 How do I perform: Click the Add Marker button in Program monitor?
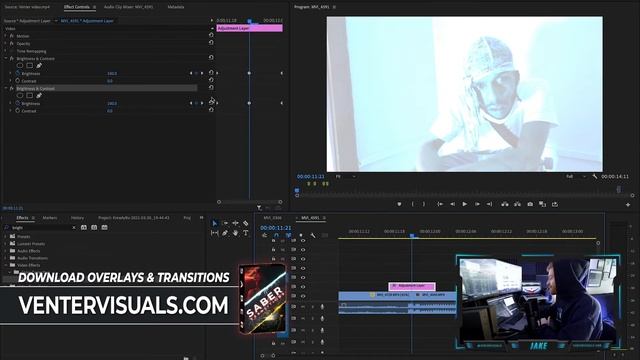click(x=399, y=204)
